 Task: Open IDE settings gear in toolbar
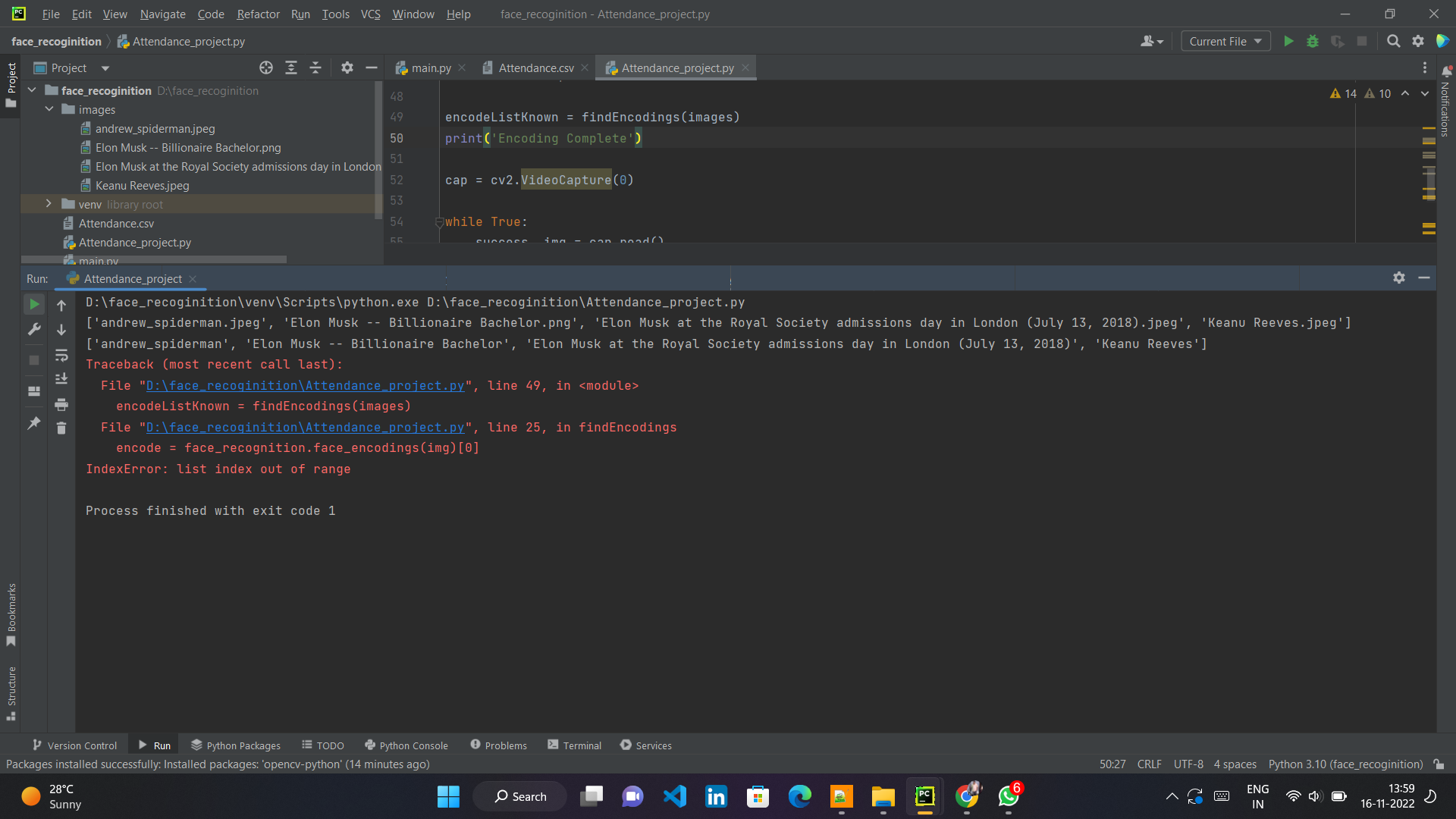click(1418, 41)
